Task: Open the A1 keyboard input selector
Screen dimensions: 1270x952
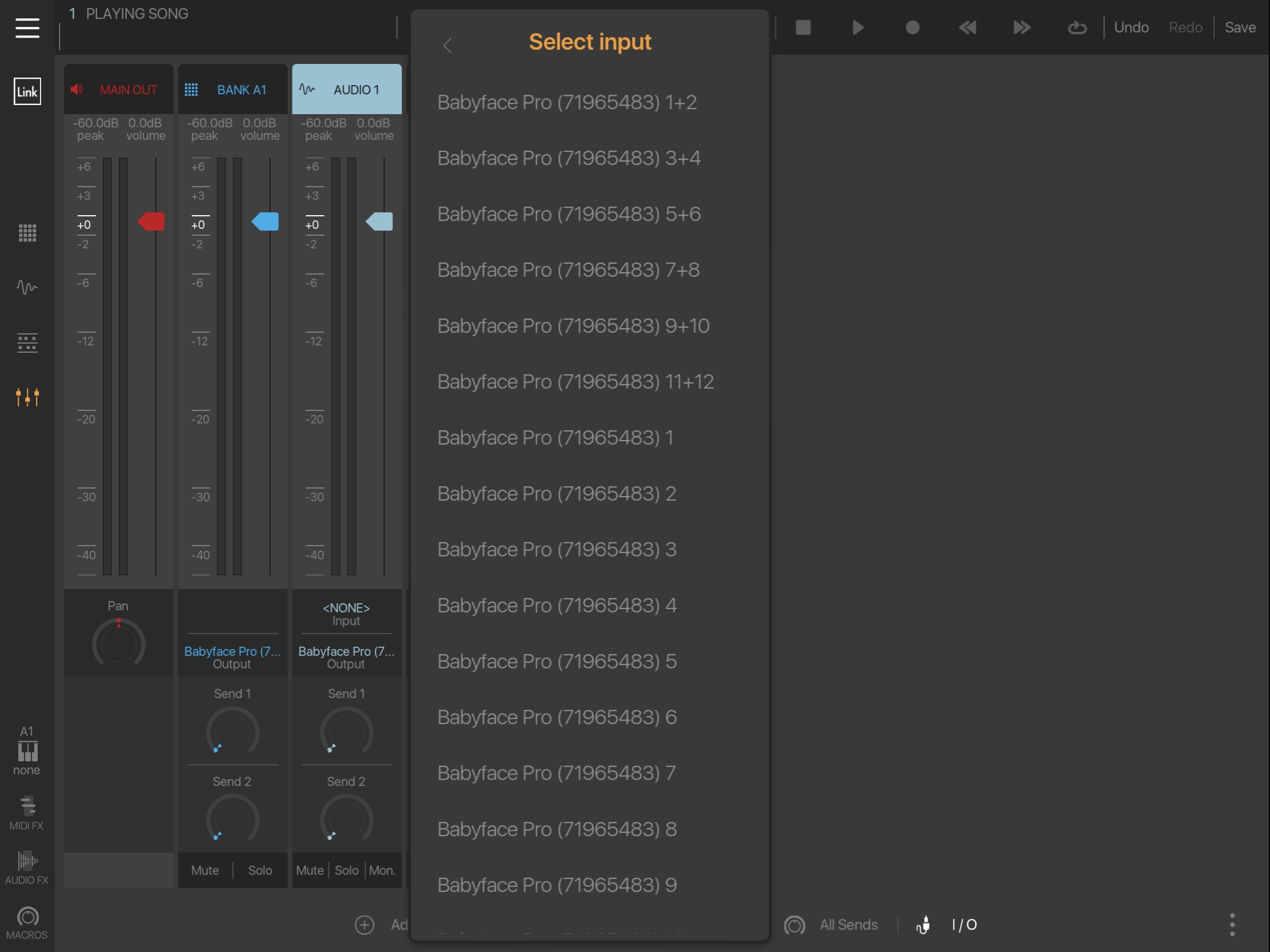Action: point(27,751)
